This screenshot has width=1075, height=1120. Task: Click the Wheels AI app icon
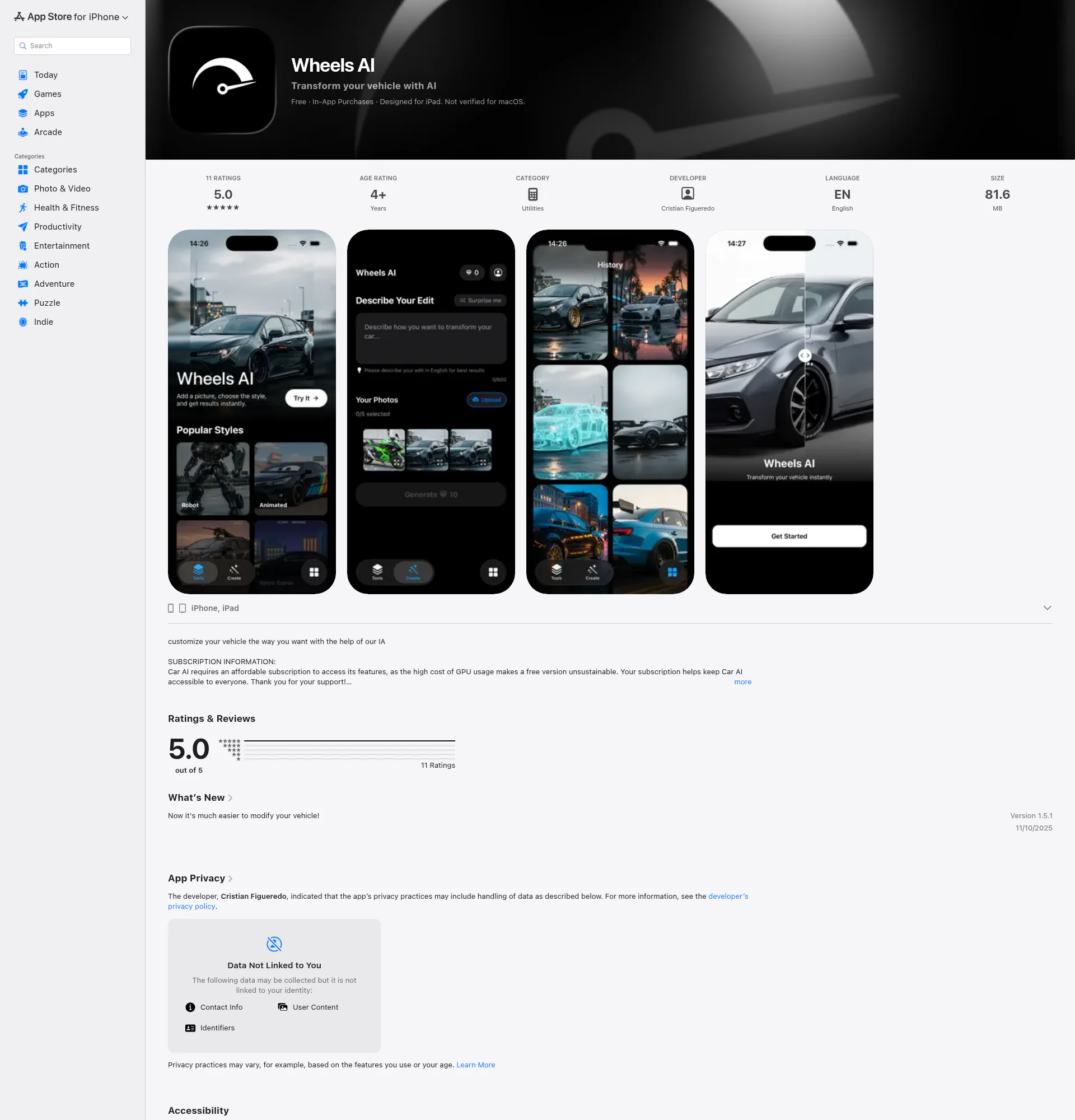point(222,80)
